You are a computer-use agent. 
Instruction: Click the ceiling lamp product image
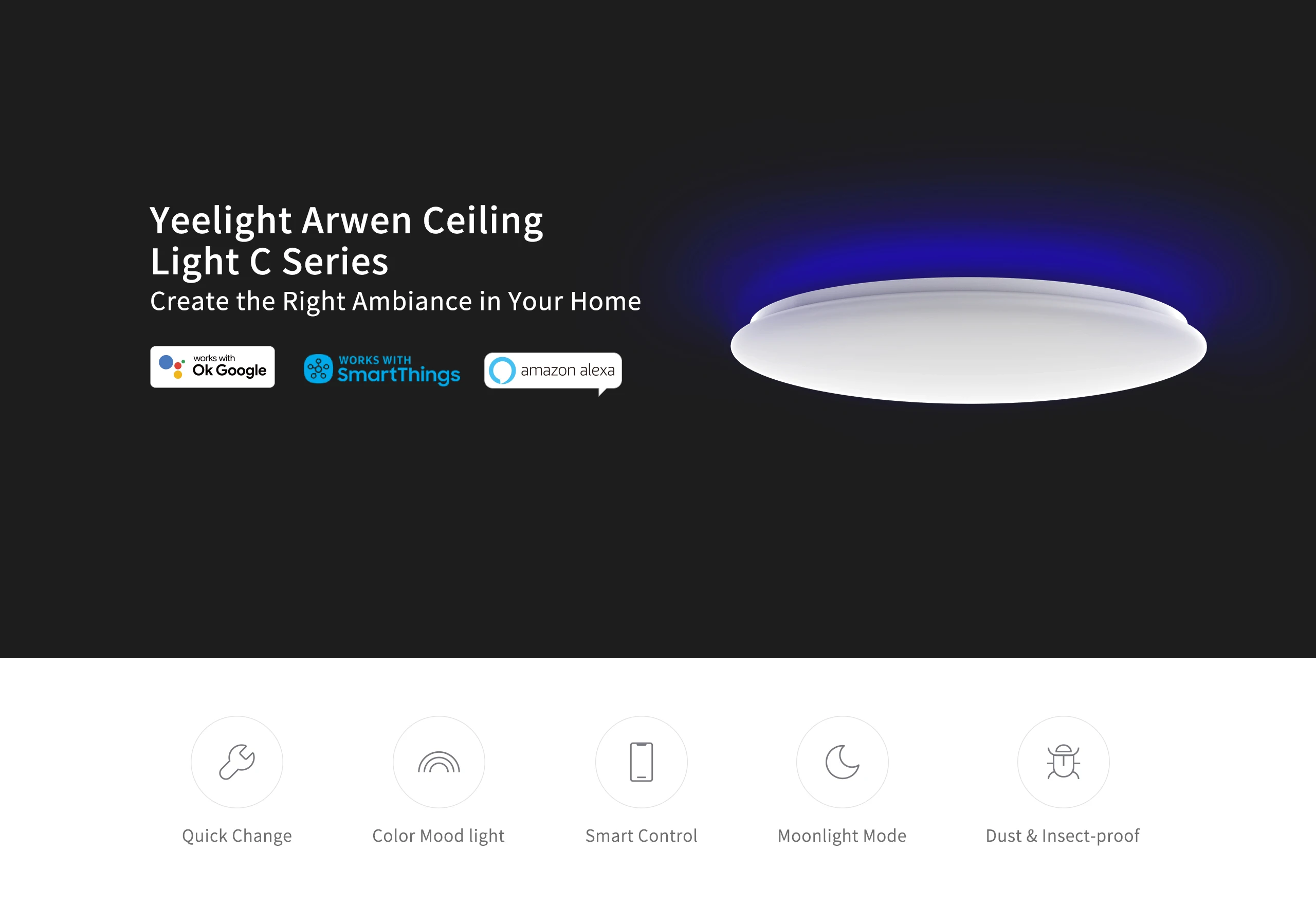point(968,340)
